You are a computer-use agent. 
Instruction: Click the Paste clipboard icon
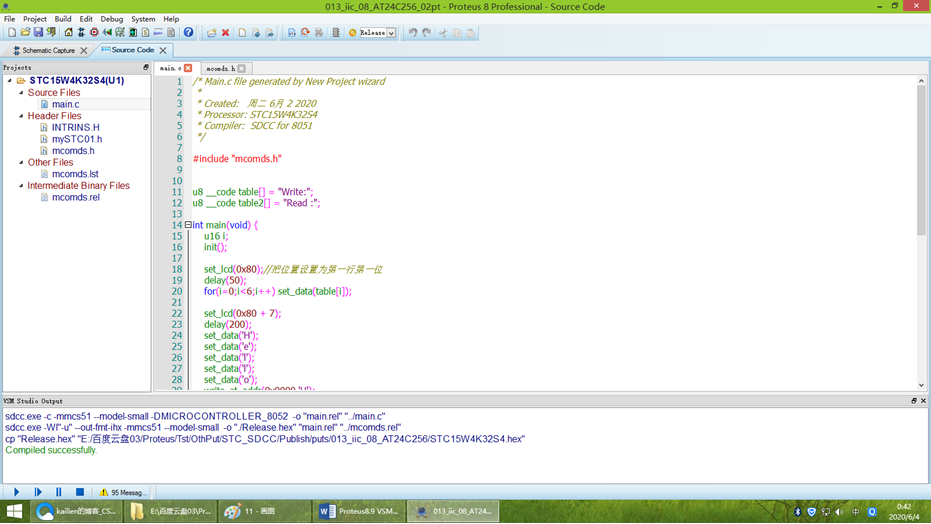pos(470,33)
